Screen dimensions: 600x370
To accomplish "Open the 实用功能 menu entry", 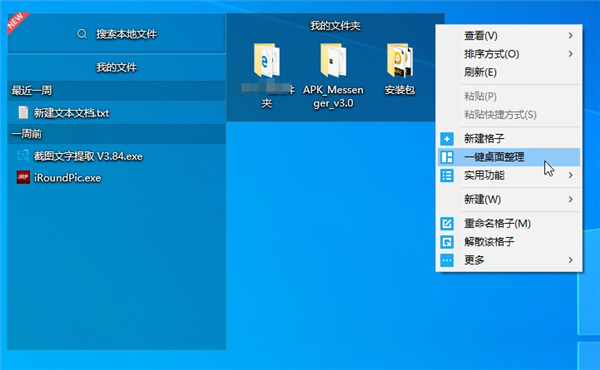I will pyautogui.click(x=509, y=175).
